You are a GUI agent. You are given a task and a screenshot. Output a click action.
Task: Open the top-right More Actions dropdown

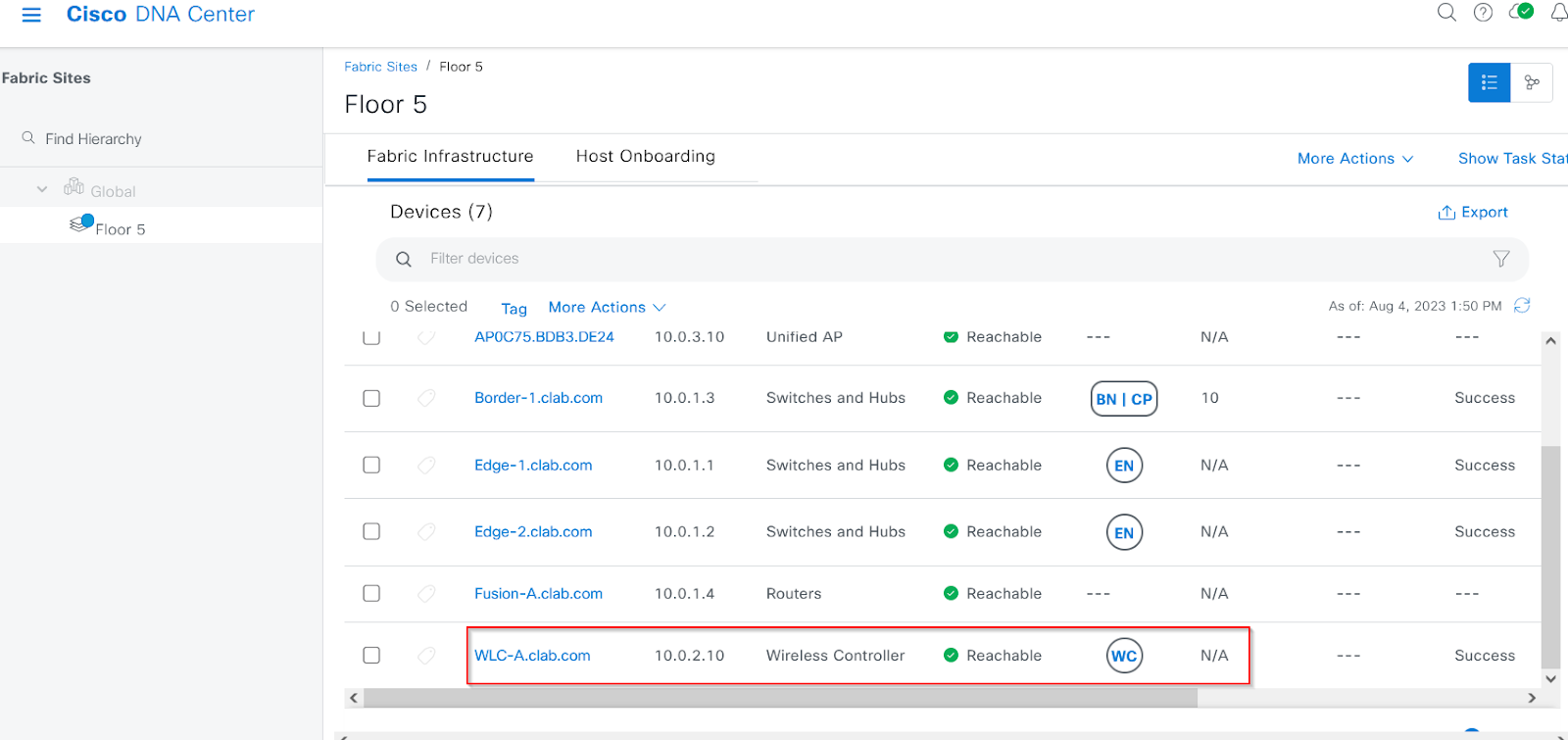(x=1355, y=159)
